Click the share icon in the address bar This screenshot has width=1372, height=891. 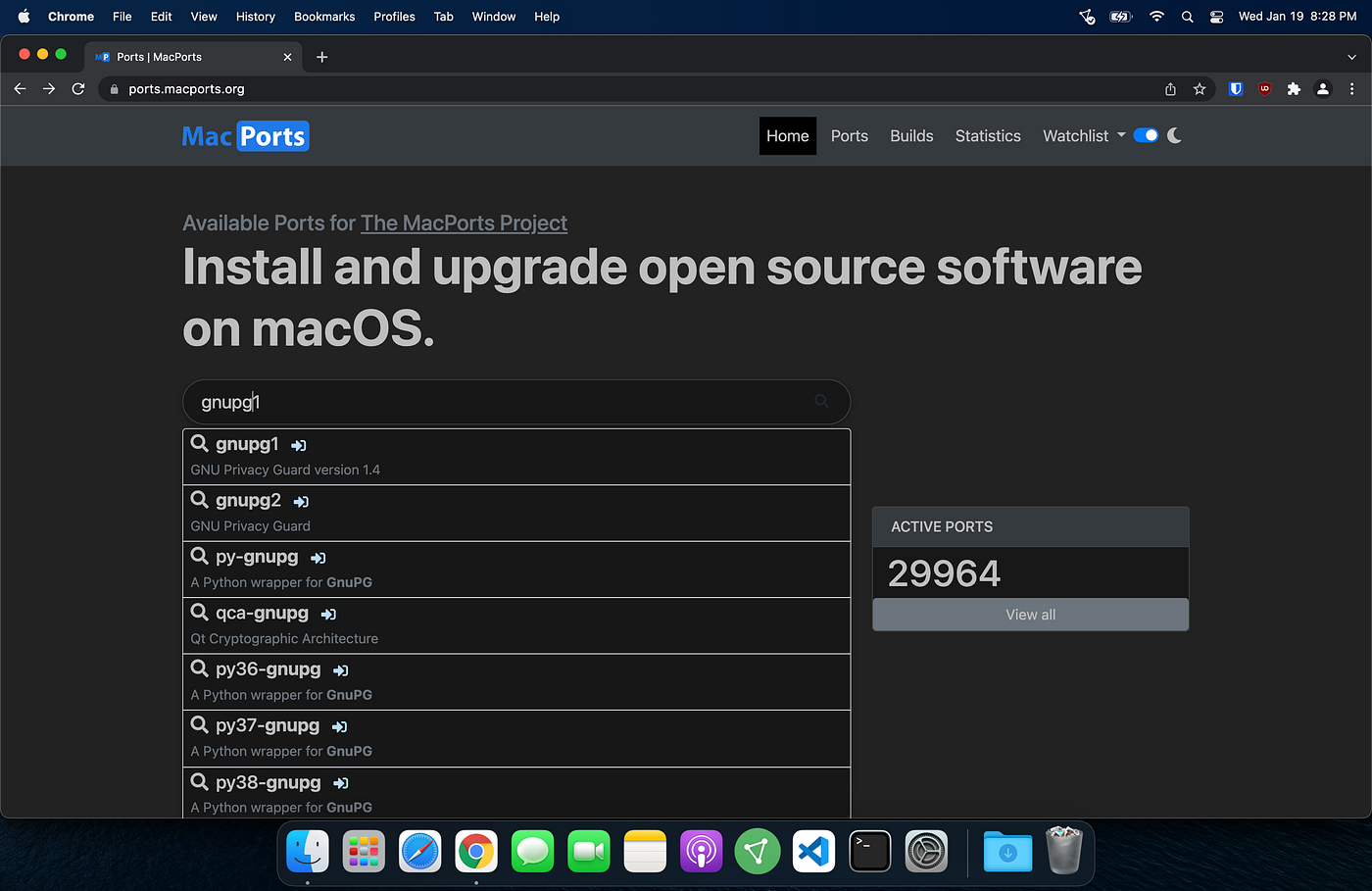coord(1170,88)
